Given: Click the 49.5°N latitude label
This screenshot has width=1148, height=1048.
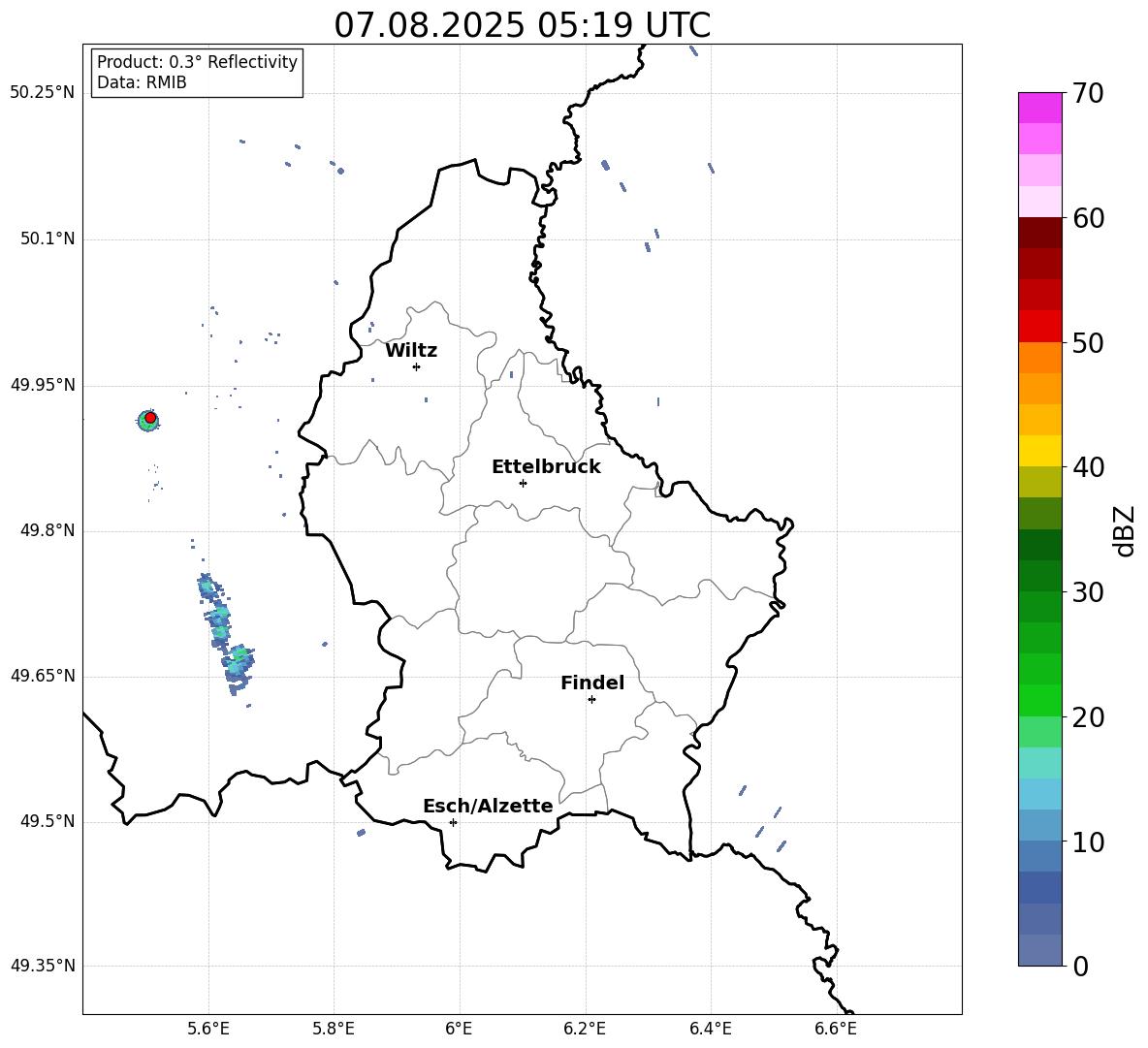Looking at the screenshot, I should coord(47,821).
